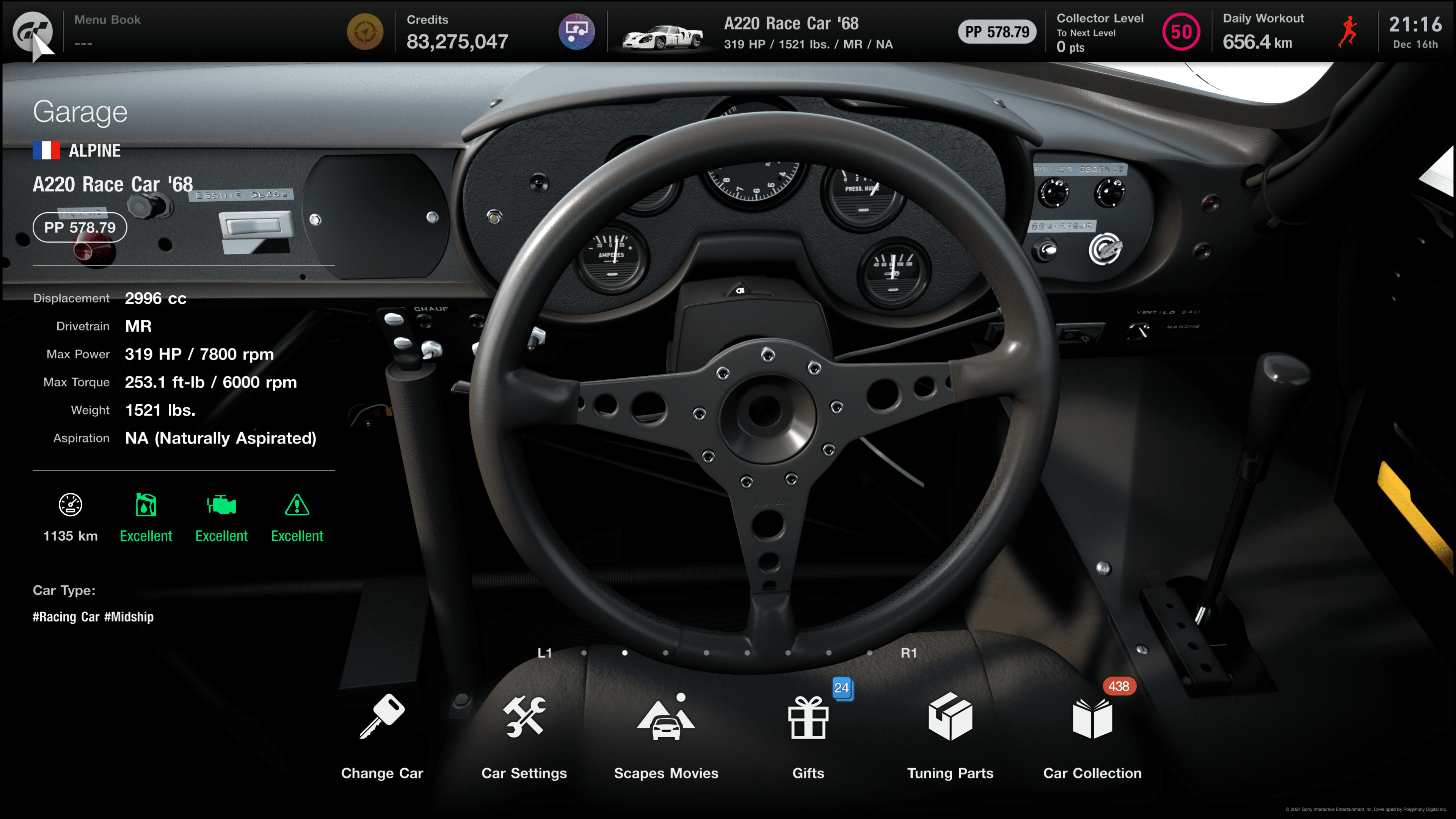Check the engine condition icon
The height and width of the screenshot is (819, 1456).
(221, 505)
